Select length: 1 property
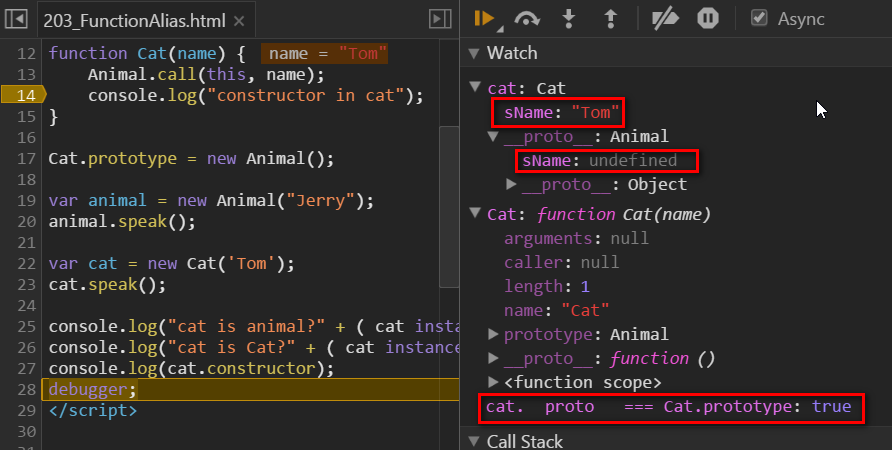 (547, 286)
